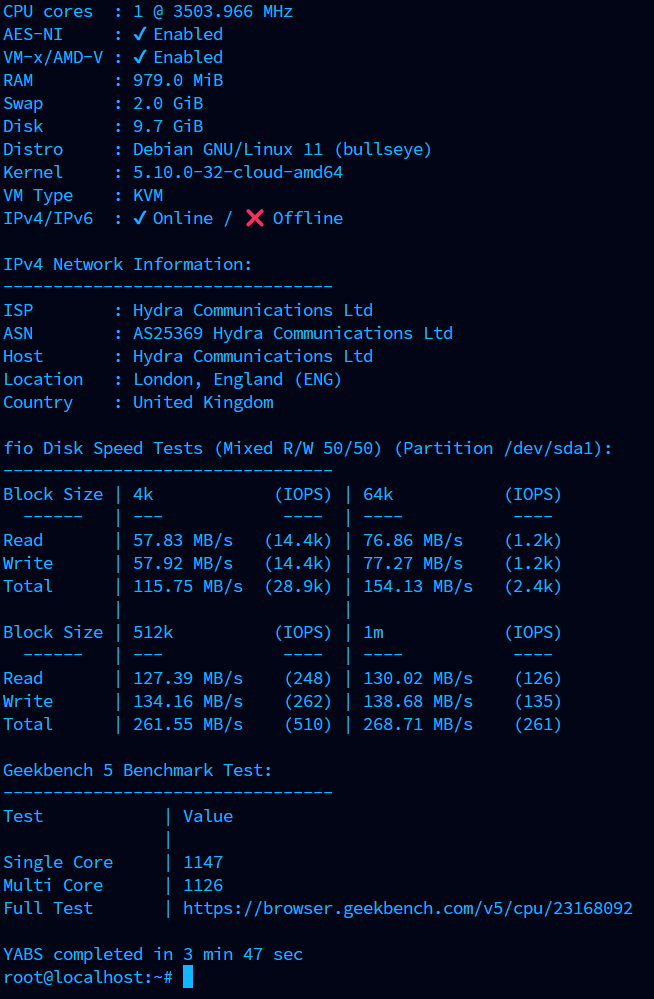Click the '64k' block size column header
The image size is (654, 999).
click(378, 494)
